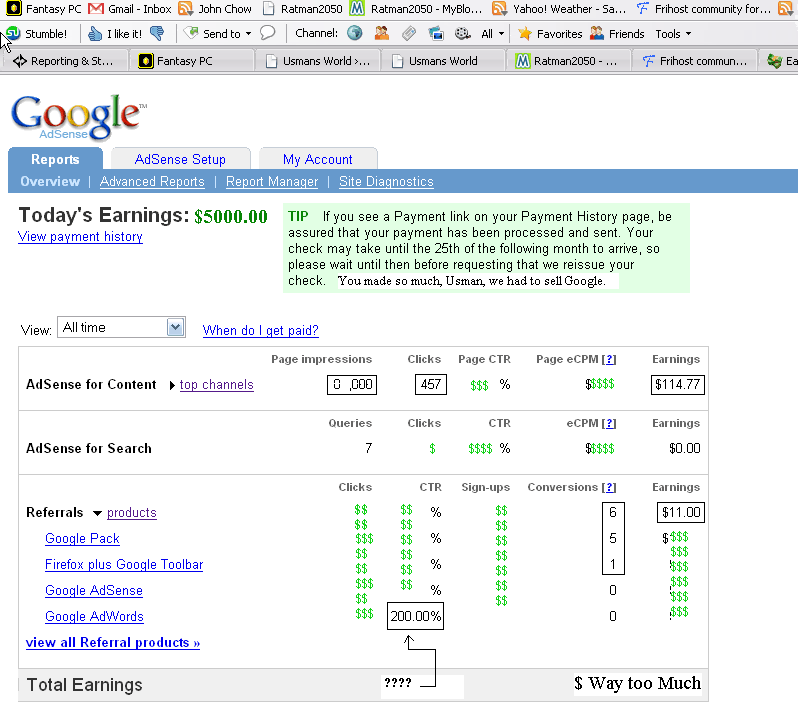The height and width of the screenshot is (711, 798).
Task: Click the 457 clicks value
Action: 431,384
